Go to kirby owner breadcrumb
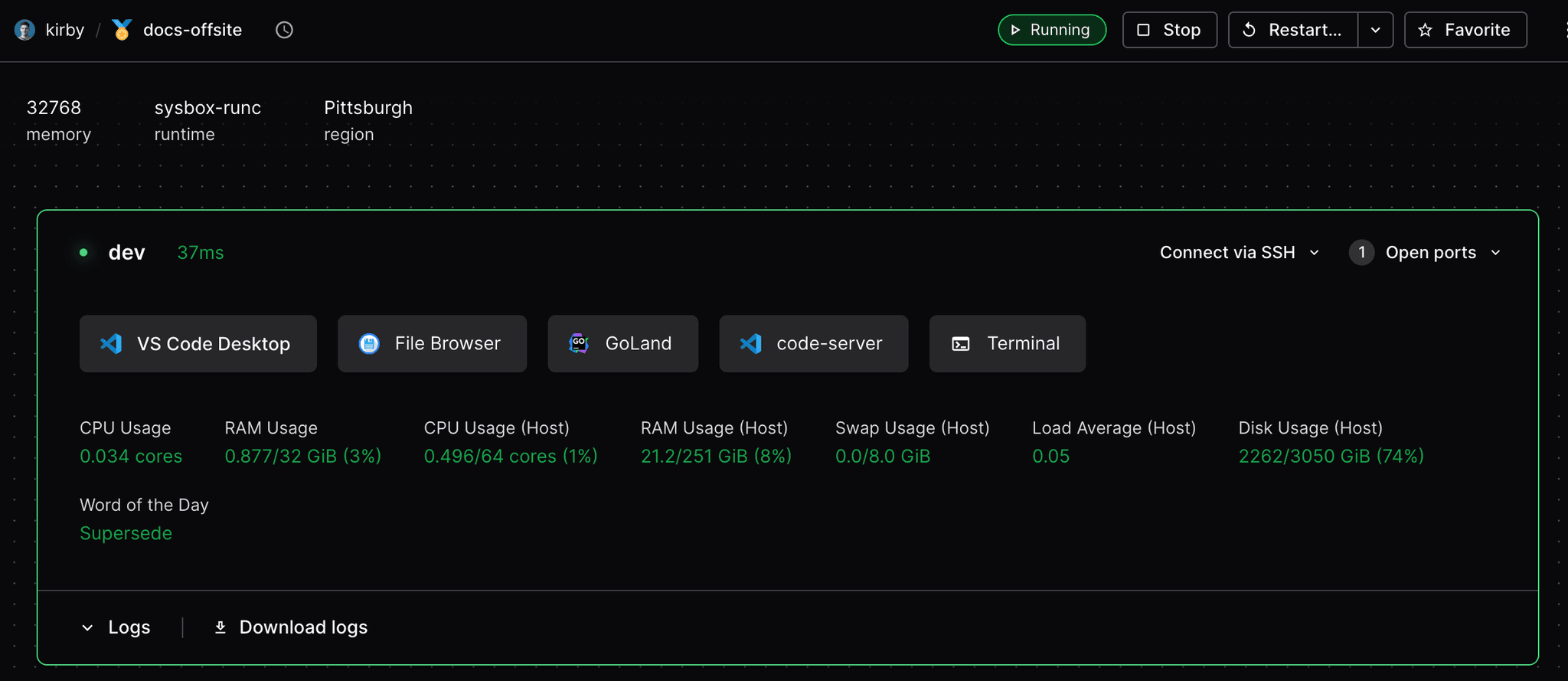 (x=65, y=30)
